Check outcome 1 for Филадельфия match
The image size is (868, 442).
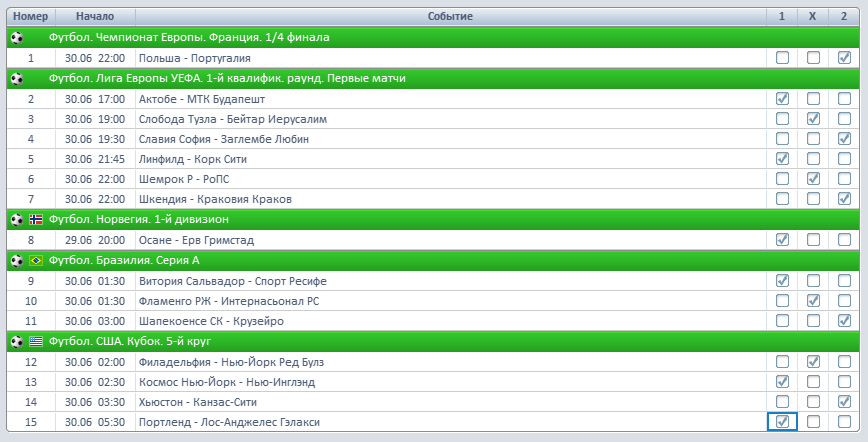click(x=782, y=361)
